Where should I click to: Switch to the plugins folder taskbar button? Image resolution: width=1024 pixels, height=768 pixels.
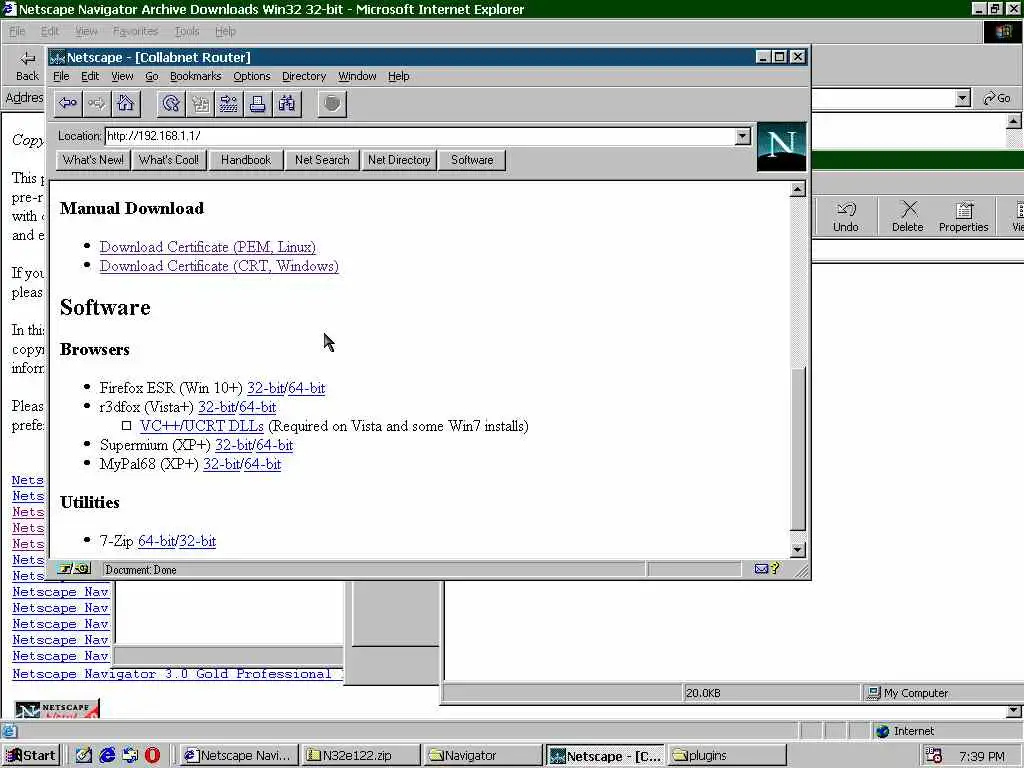click(726, 756)
